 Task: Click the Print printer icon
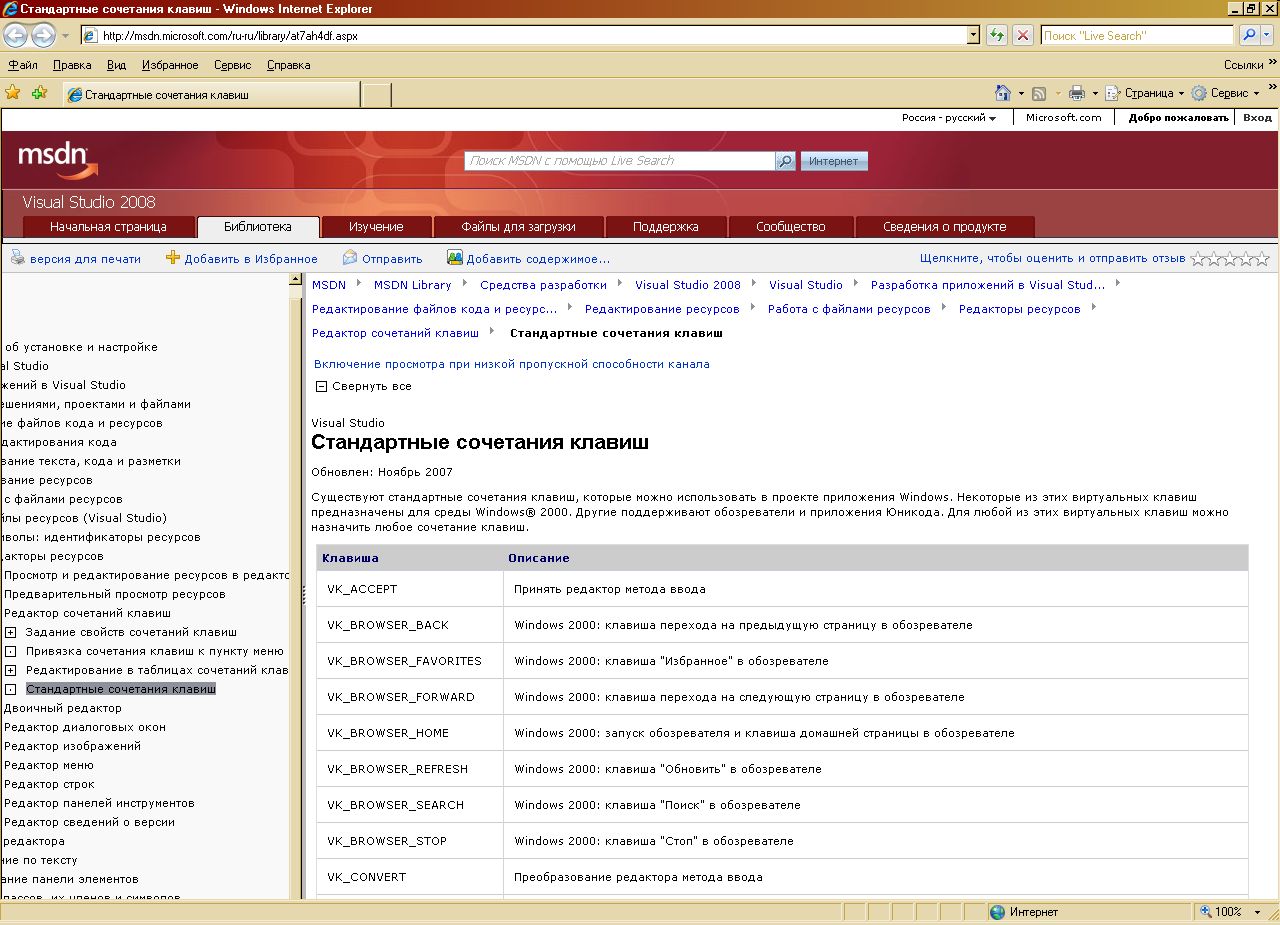pos(1077,93)
